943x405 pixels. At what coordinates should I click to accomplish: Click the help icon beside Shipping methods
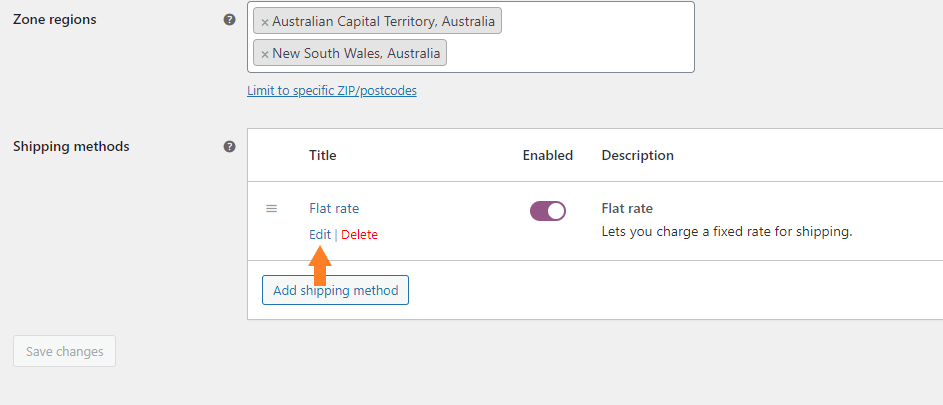tap(230, 146)
